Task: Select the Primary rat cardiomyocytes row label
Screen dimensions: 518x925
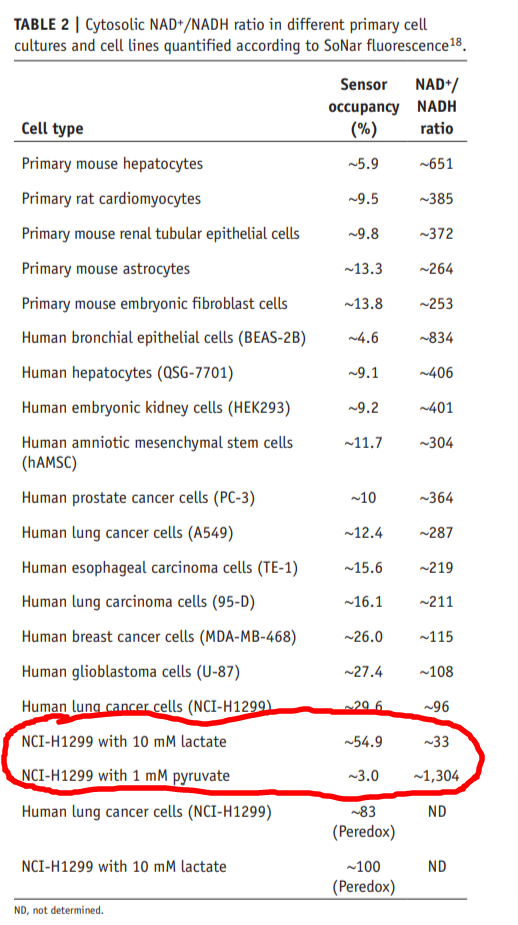Action: coord(111,199)
